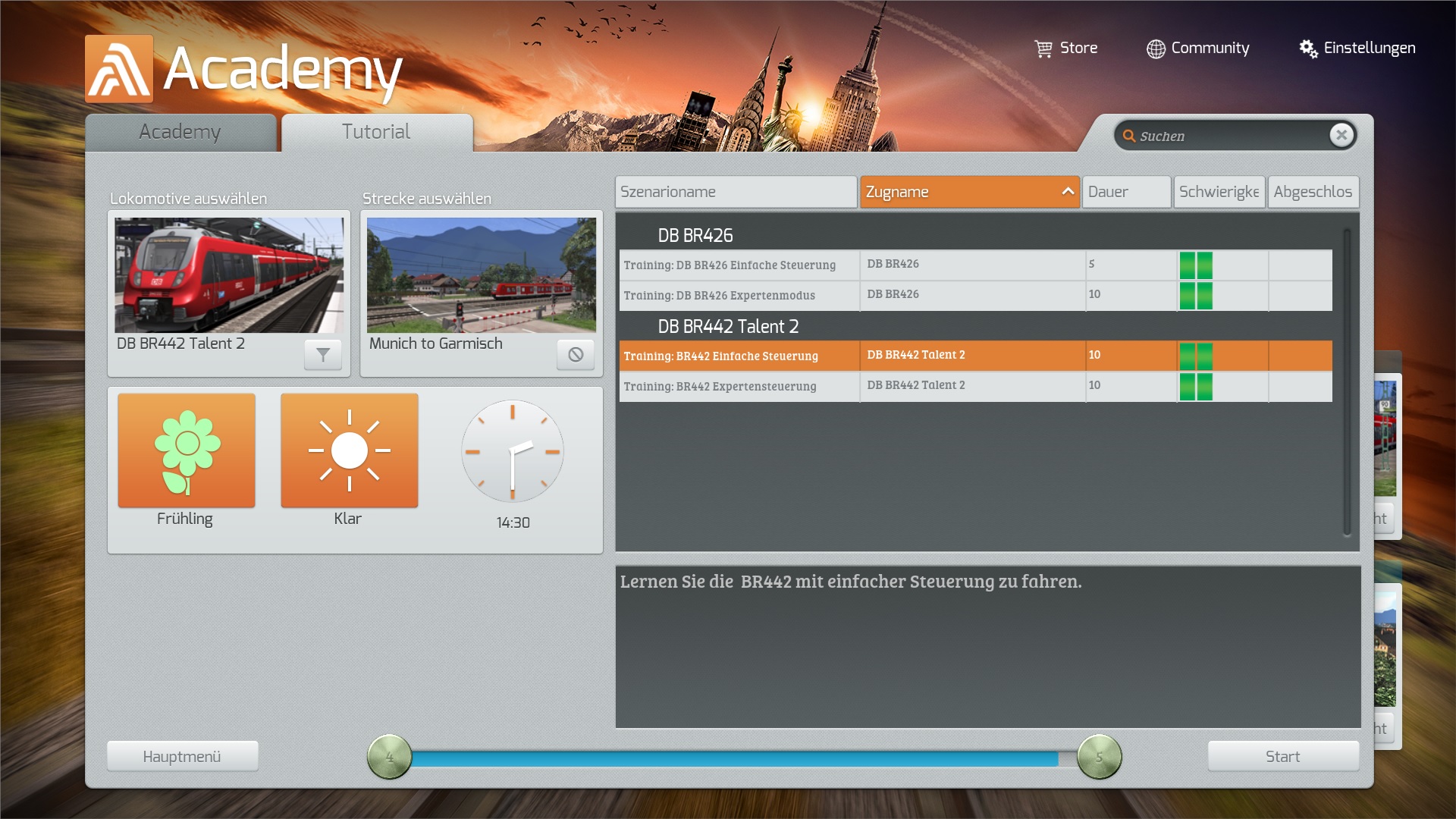Click duration 5 of BR426 Einfache Steuerung
Viewport: 1456px width, 819px height.
pos(1092,264)
